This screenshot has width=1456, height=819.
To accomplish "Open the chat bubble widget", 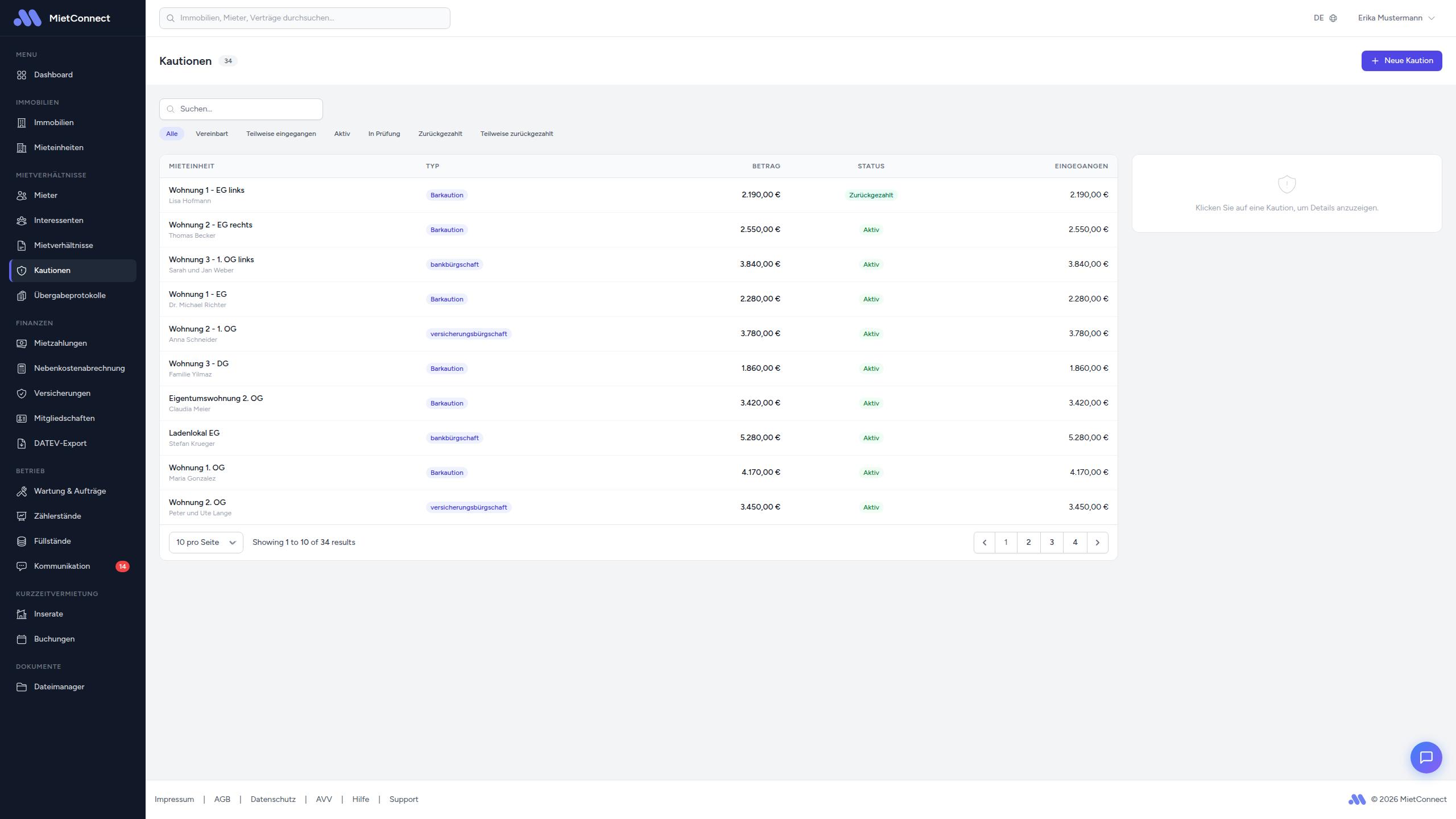I will click(1426, 757).
